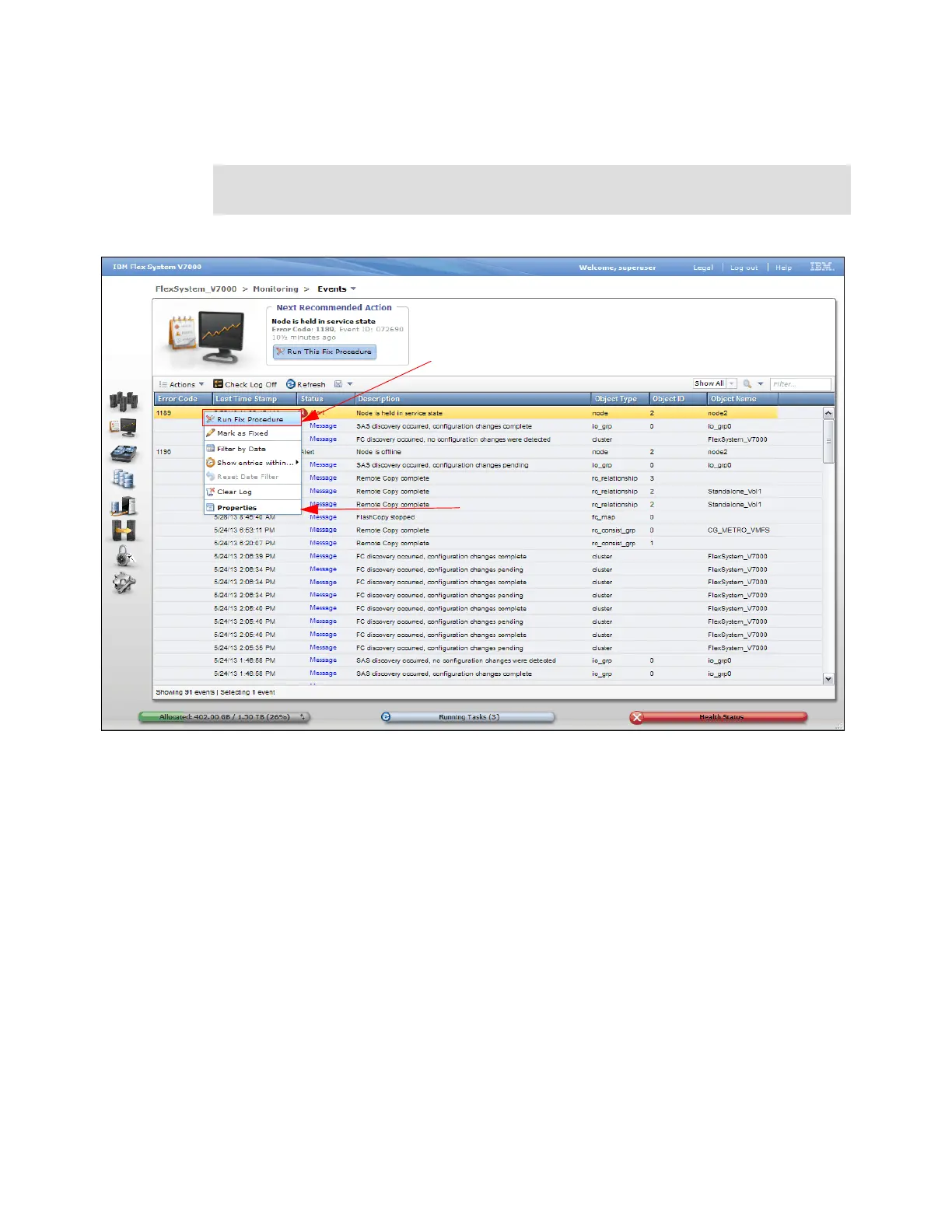Image resolution: width=952 pixels, height=1232 pixels.
Task: Expand the arrow next to the search magnifier
Action: click(761, 384)
